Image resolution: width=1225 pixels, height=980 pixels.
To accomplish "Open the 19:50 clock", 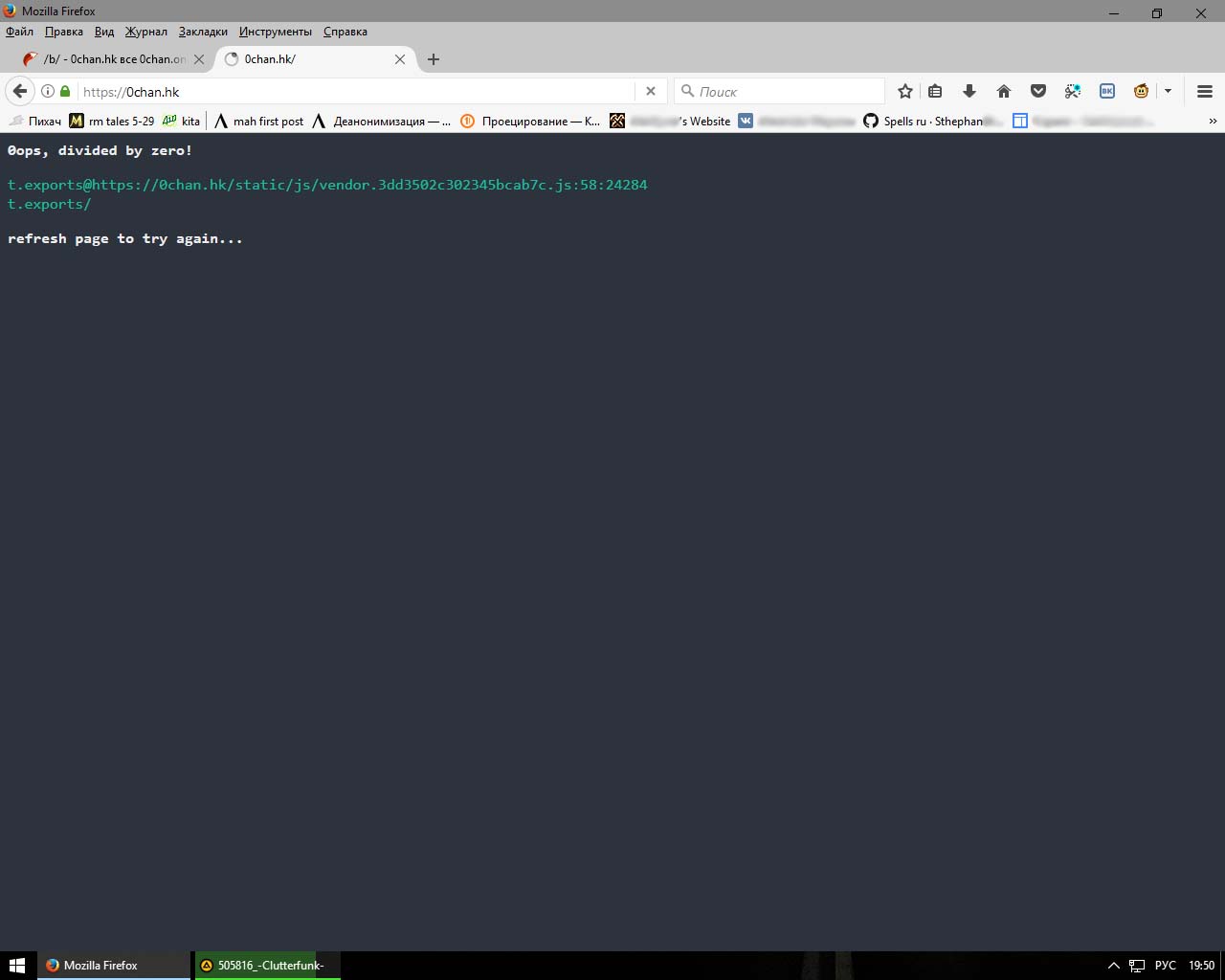I will (1201, 966).
